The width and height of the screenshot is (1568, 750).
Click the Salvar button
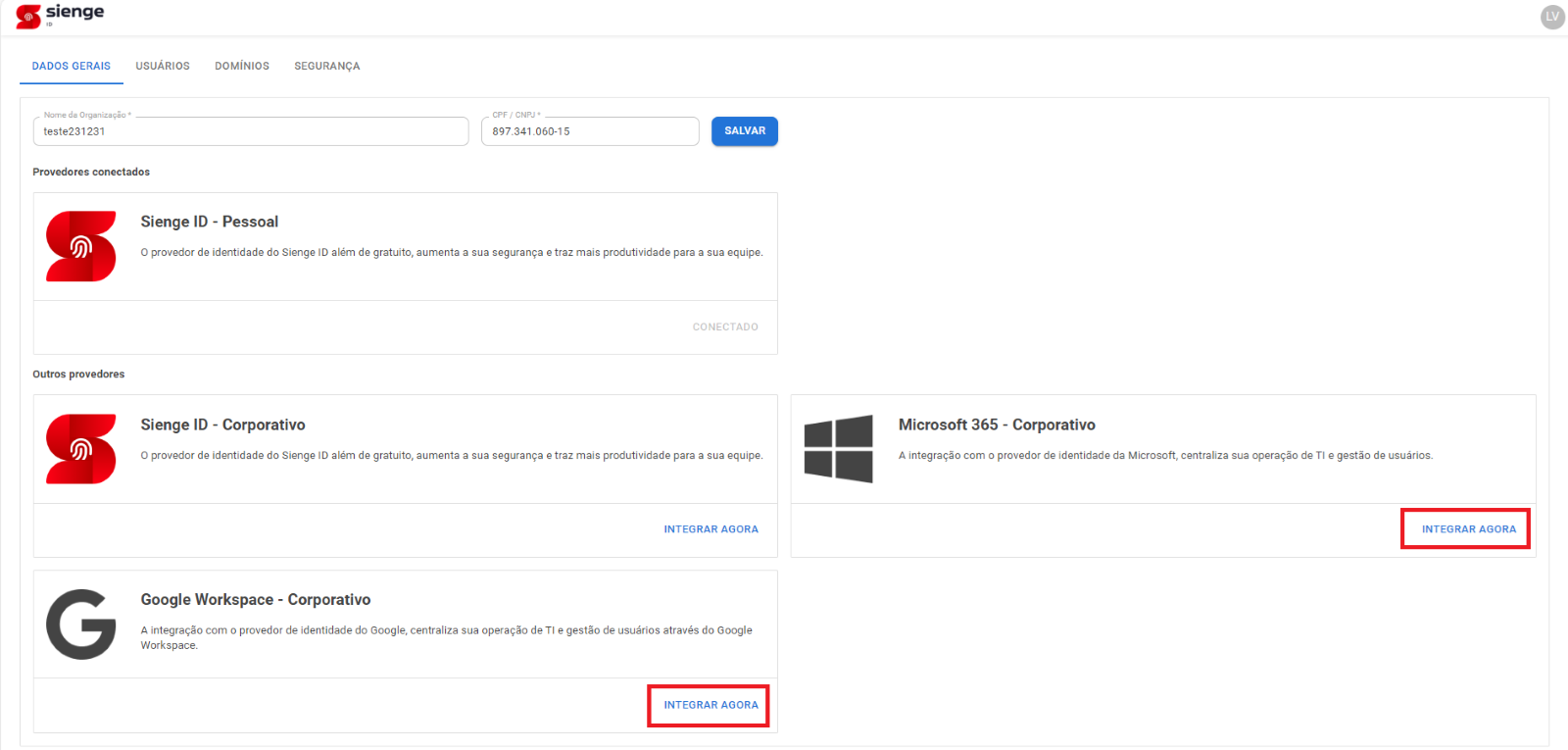745,131
